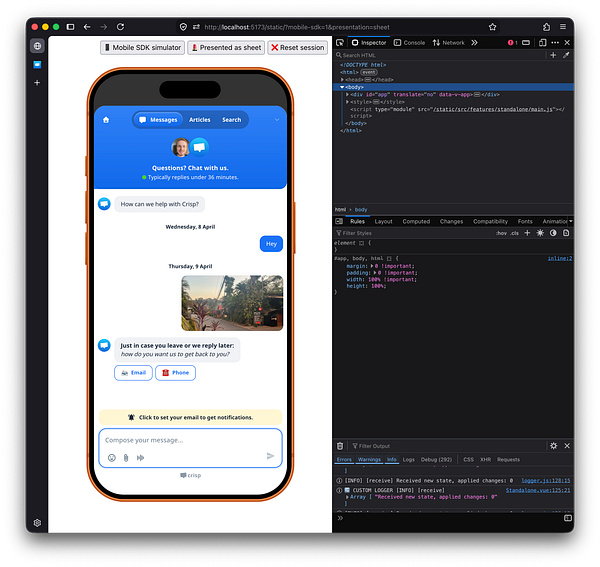This screenshot has height=567, width=600.
Task: Expand the margin property shorthand
Action: click(372, 266)
